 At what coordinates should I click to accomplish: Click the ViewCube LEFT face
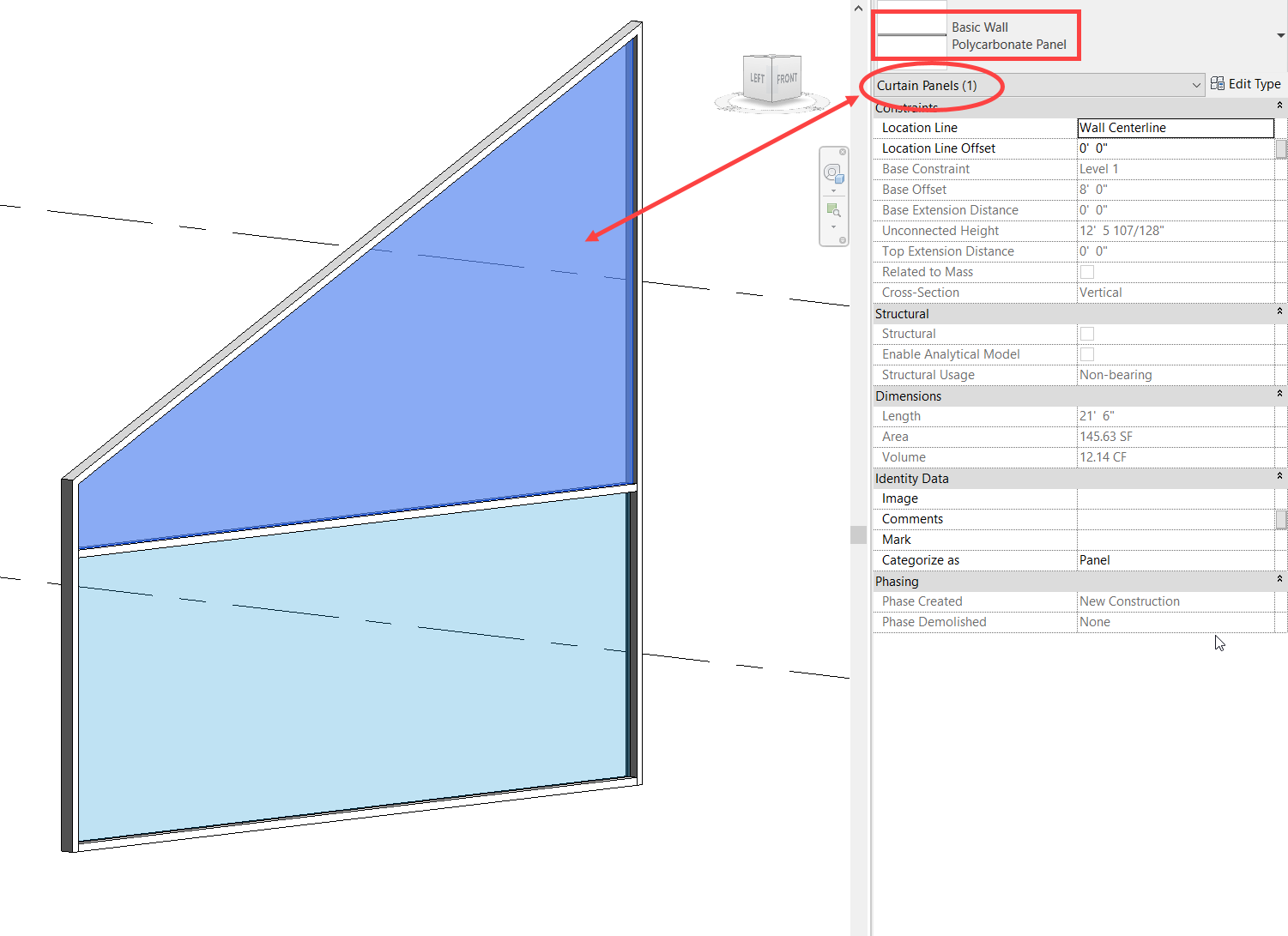click(x=755, y=76)
